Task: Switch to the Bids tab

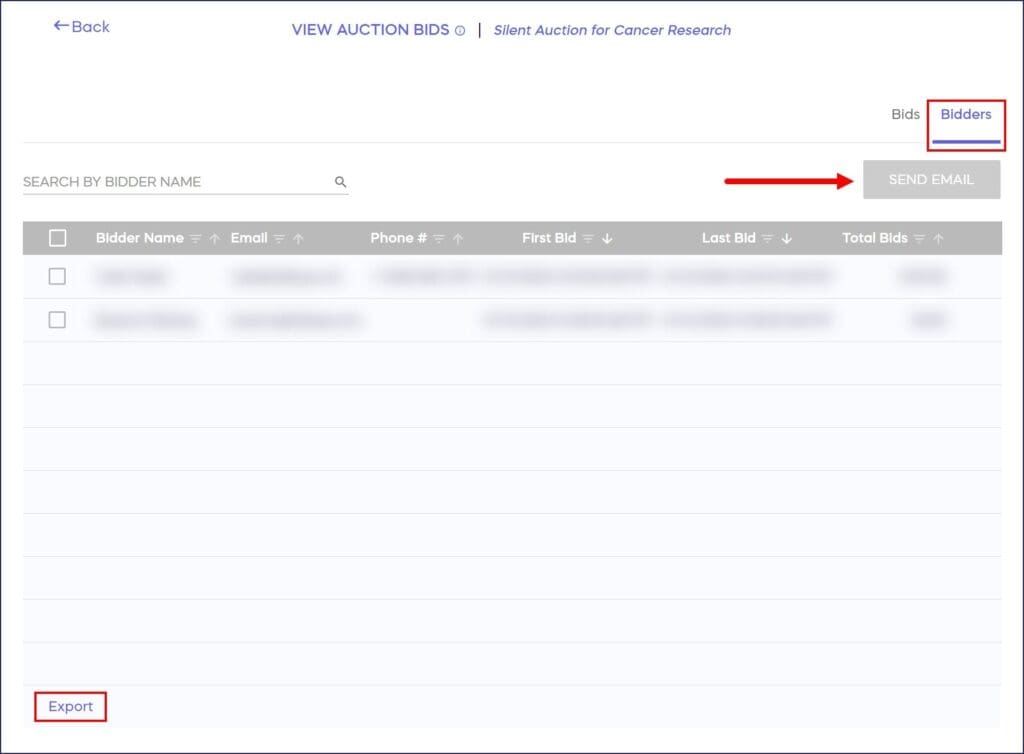Action: coord(905,114)
